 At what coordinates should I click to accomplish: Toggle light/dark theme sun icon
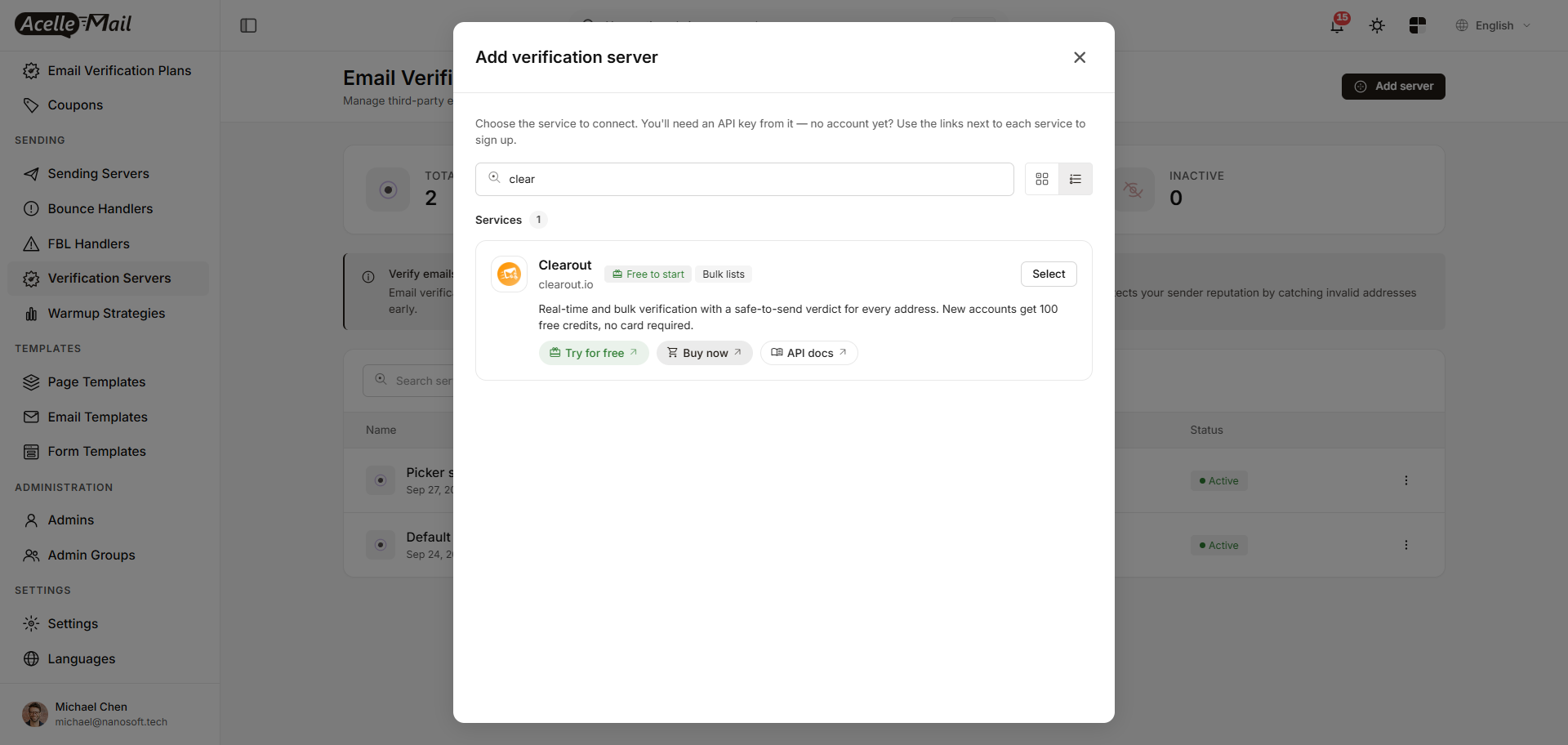click(x=1377, y=25)
